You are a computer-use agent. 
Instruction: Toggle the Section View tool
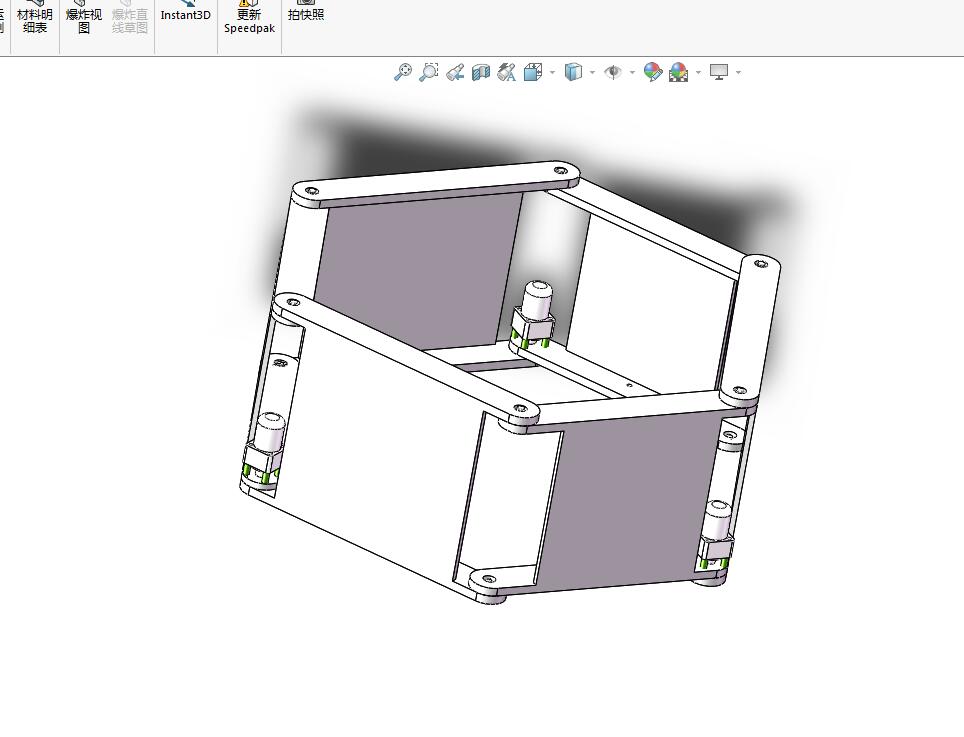pos(480,72)
